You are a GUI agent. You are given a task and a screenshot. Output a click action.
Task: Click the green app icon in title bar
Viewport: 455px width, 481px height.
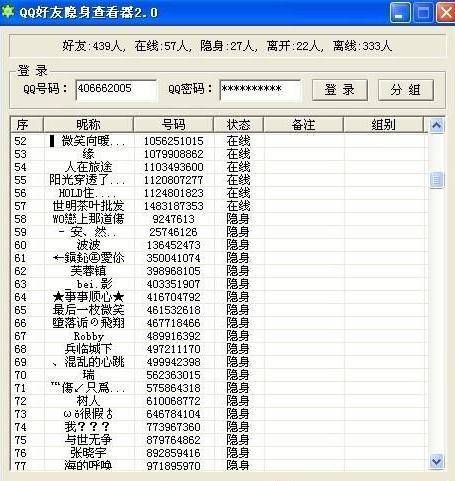click(x=8, y=12)
